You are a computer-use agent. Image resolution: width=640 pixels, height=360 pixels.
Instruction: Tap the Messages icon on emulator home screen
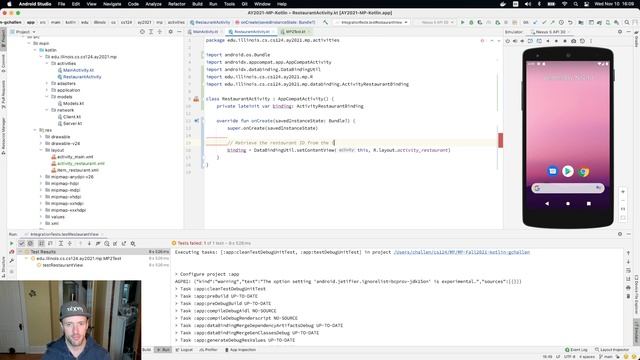[552, 171]
